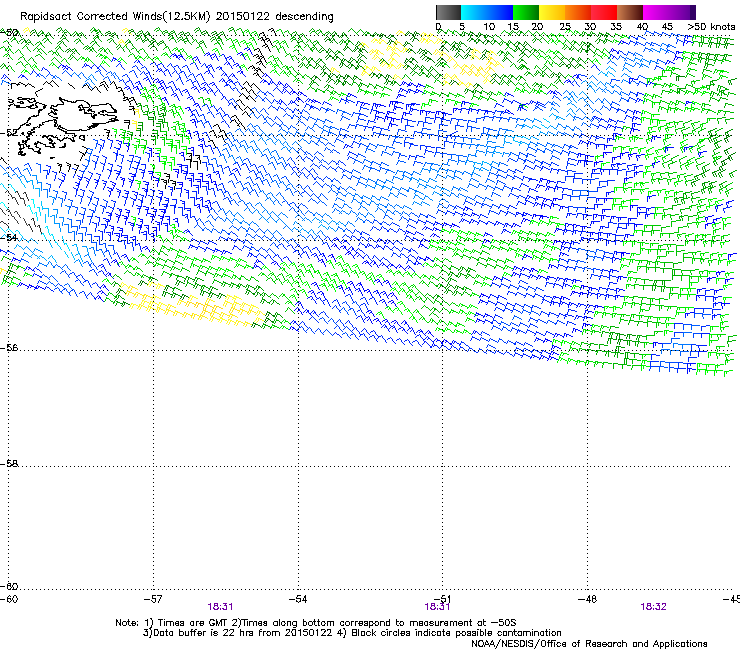Click the -54 latitude axis label
This screenshot has height=650, width=740.
(9, 237)
